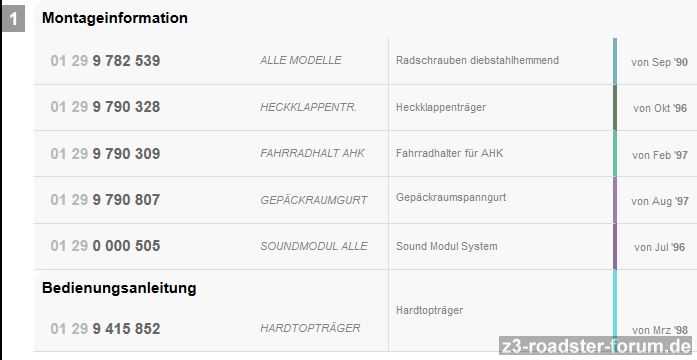
Task: Open part number 01 29 9 790 328
Action: (105, 107)
